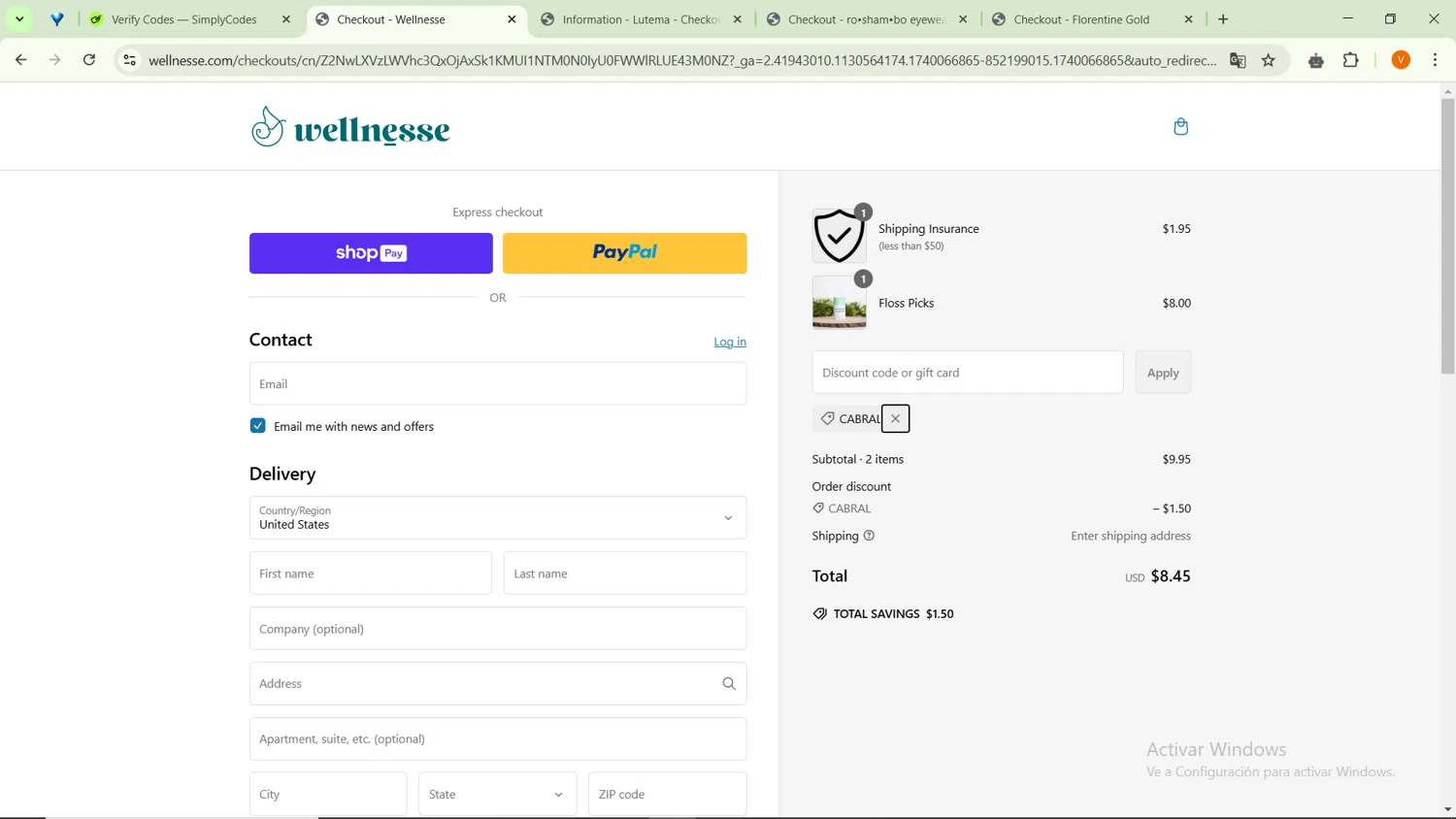Switch to Checkout - Florentine Gold tab
The width and height of the screenshot is (1456, 819).
tap(1092, 19)
